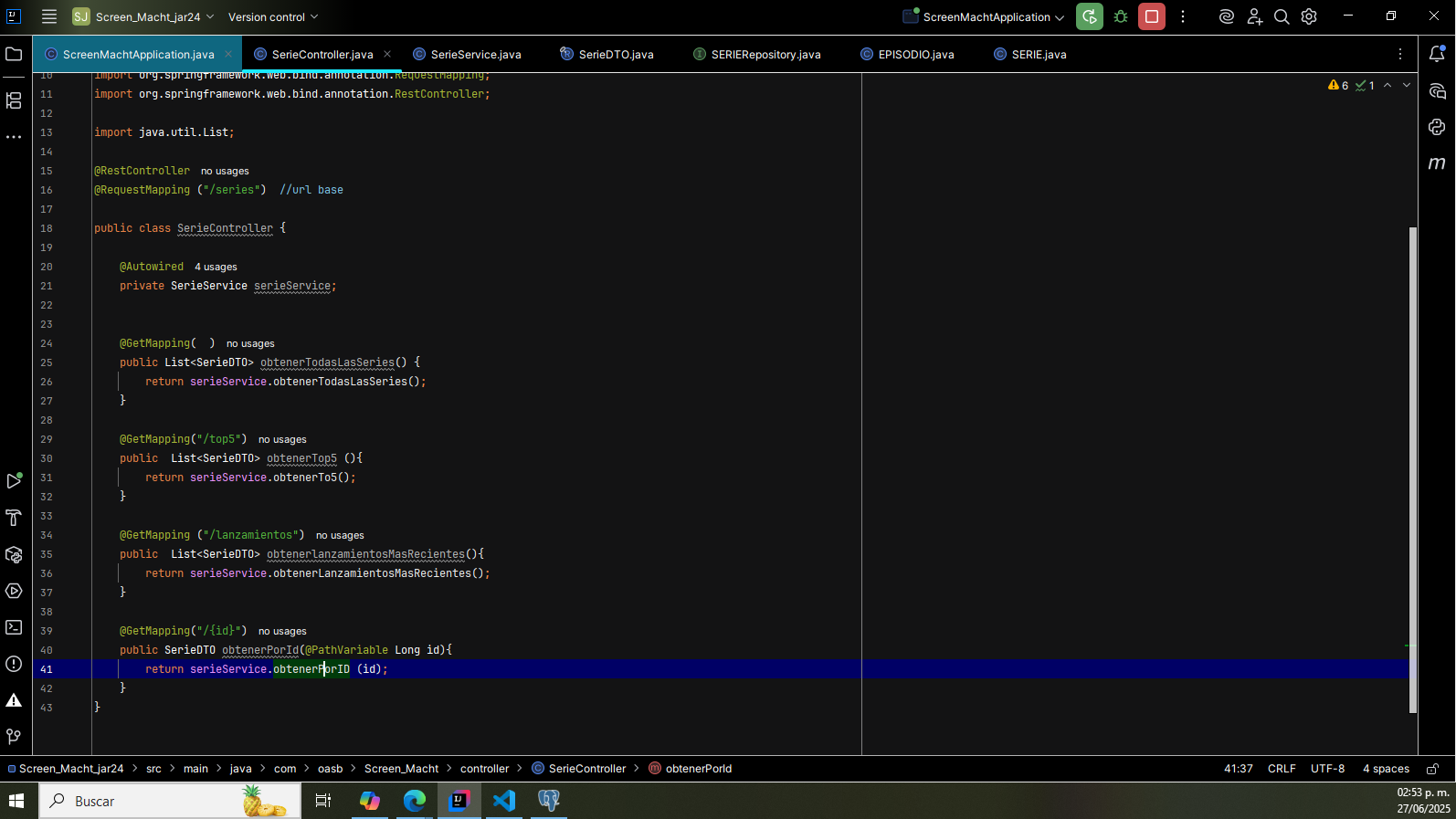Open more run actions vertical dots
The height and width of the screenshot is (819, 1456).
[1183, 16]
